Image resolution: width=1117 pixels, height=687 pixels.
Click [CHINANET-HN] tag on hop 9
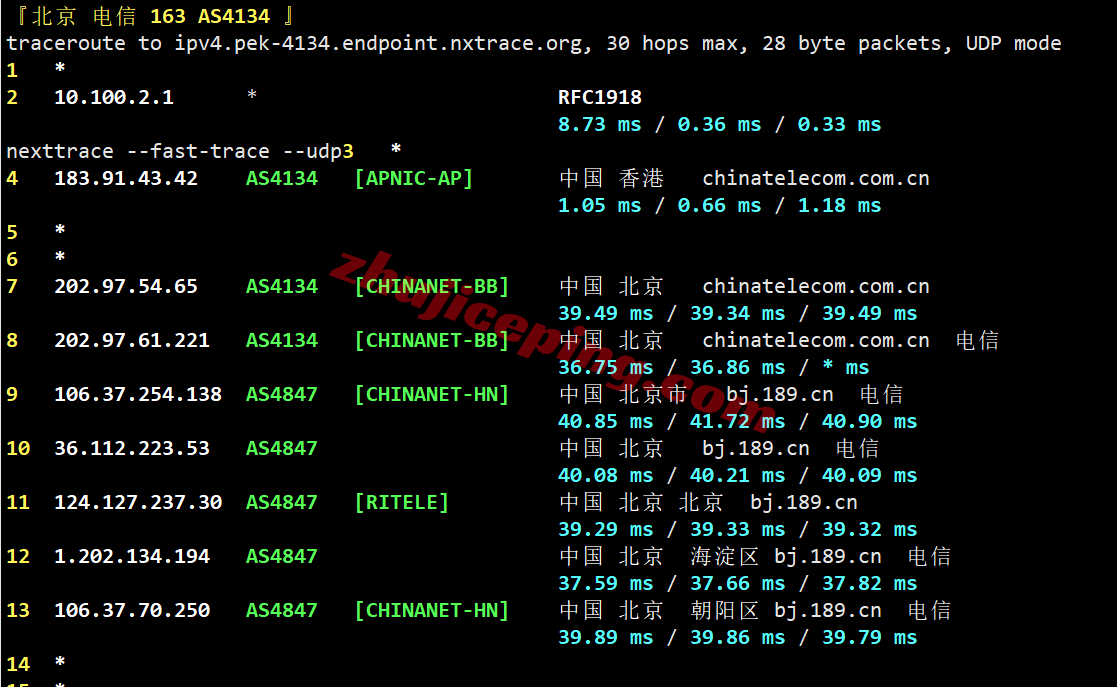click(432, 395)
